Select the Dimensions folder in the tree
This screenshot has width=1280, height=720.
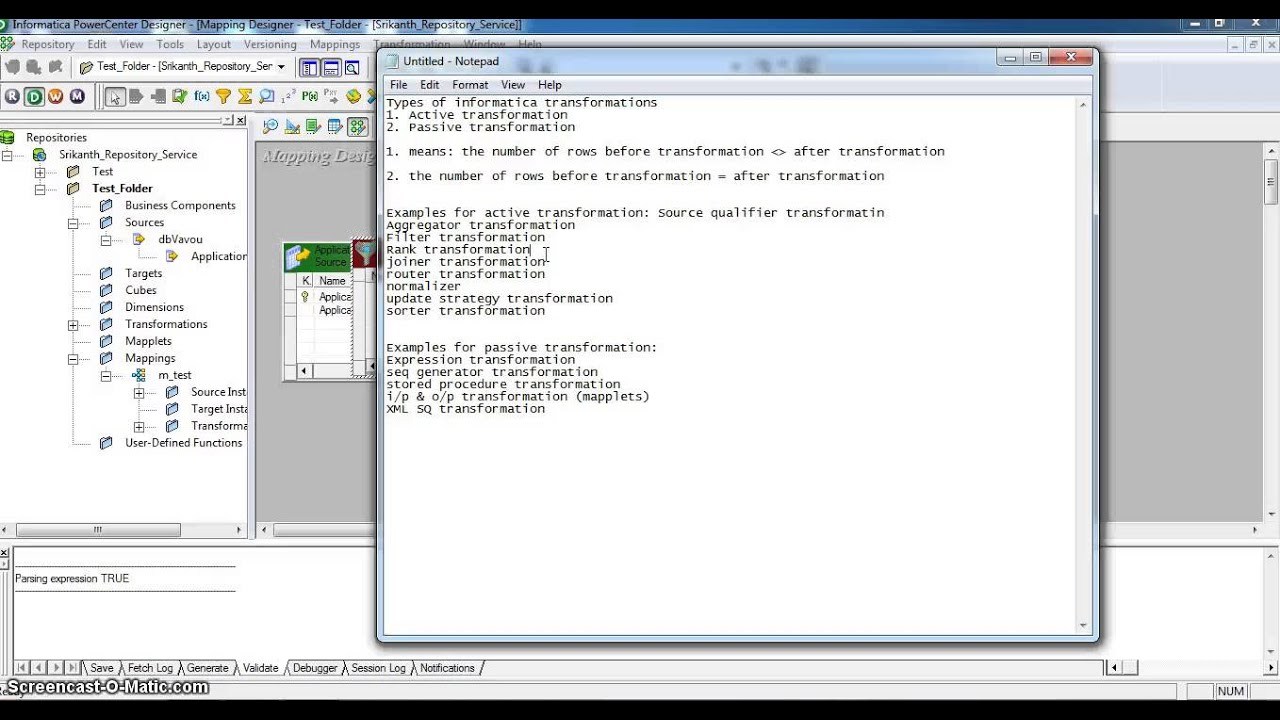154,308
